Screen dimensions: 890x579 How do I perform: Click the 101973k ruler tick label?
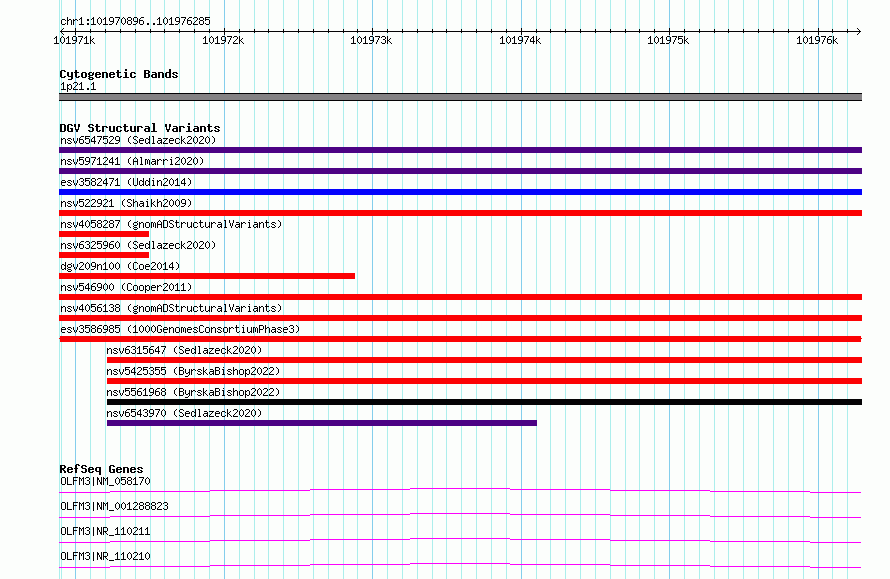[x=371, y=40]
